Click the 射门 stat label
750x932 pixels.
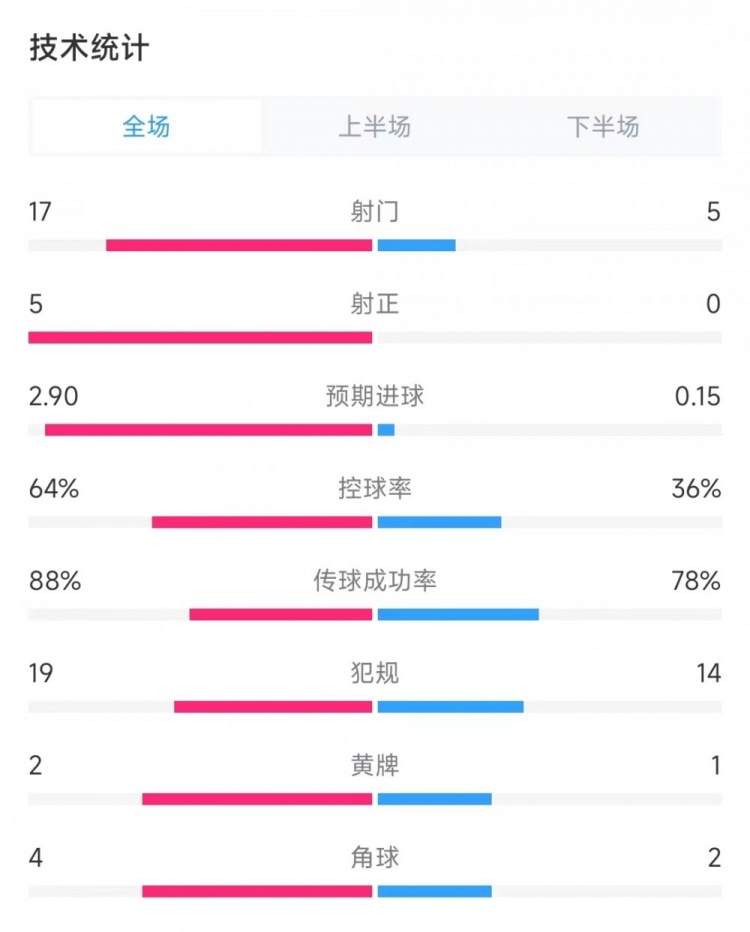coord(375,211)
